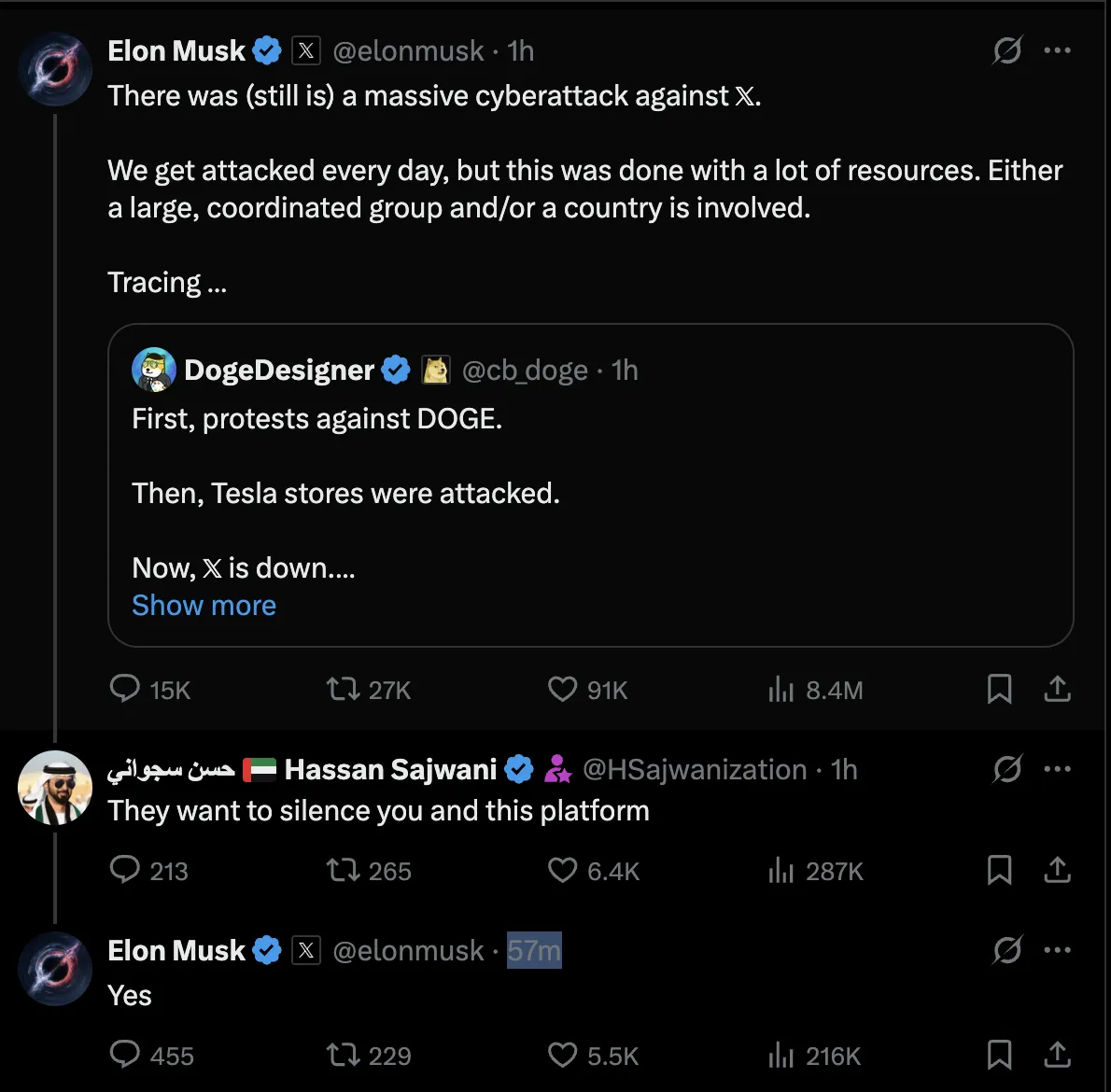Click Hassan Sajwani's profile avatar
The width and height of the screenshot is (1111, 1092).
[x=55, y=787]
